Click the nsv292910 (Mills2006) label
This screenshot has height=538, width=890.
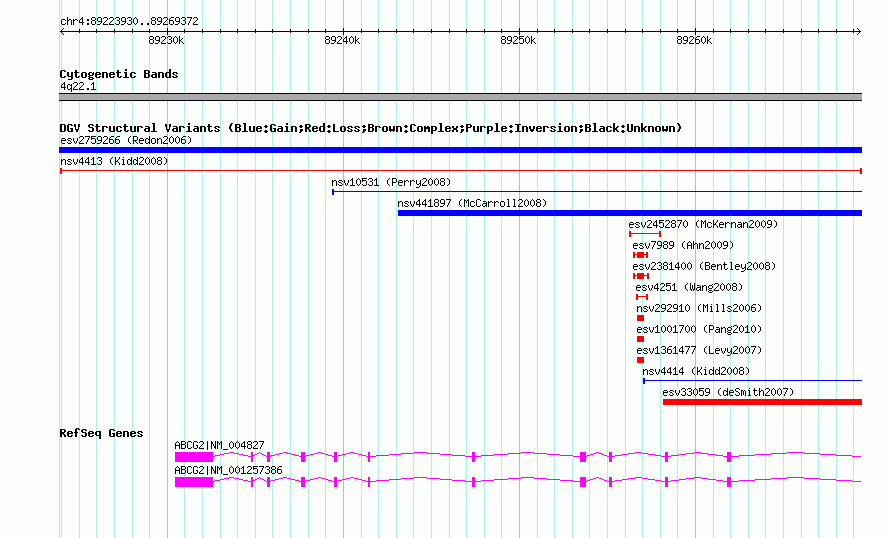point(699,308)
